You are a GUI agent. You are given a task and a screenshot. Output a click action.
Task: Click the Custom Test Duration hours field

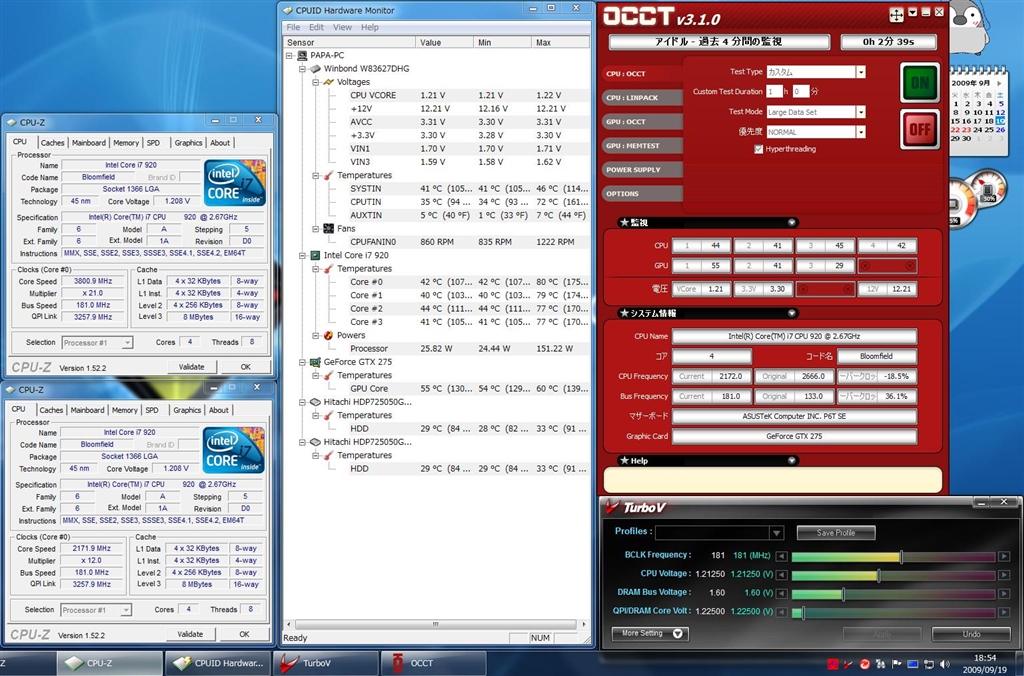772,92
